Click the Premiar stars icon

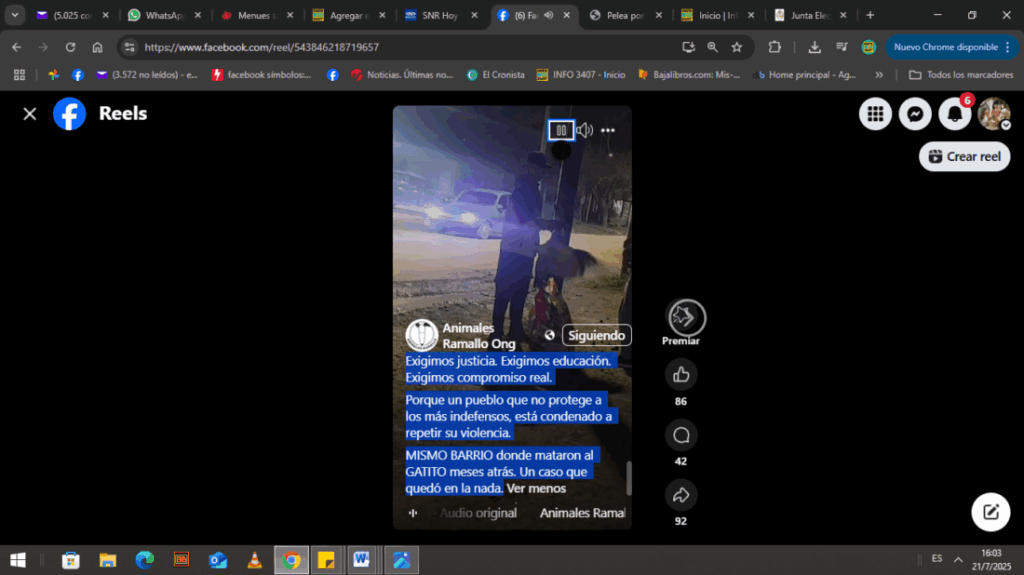pyautogui.click(x=686, y=317)
